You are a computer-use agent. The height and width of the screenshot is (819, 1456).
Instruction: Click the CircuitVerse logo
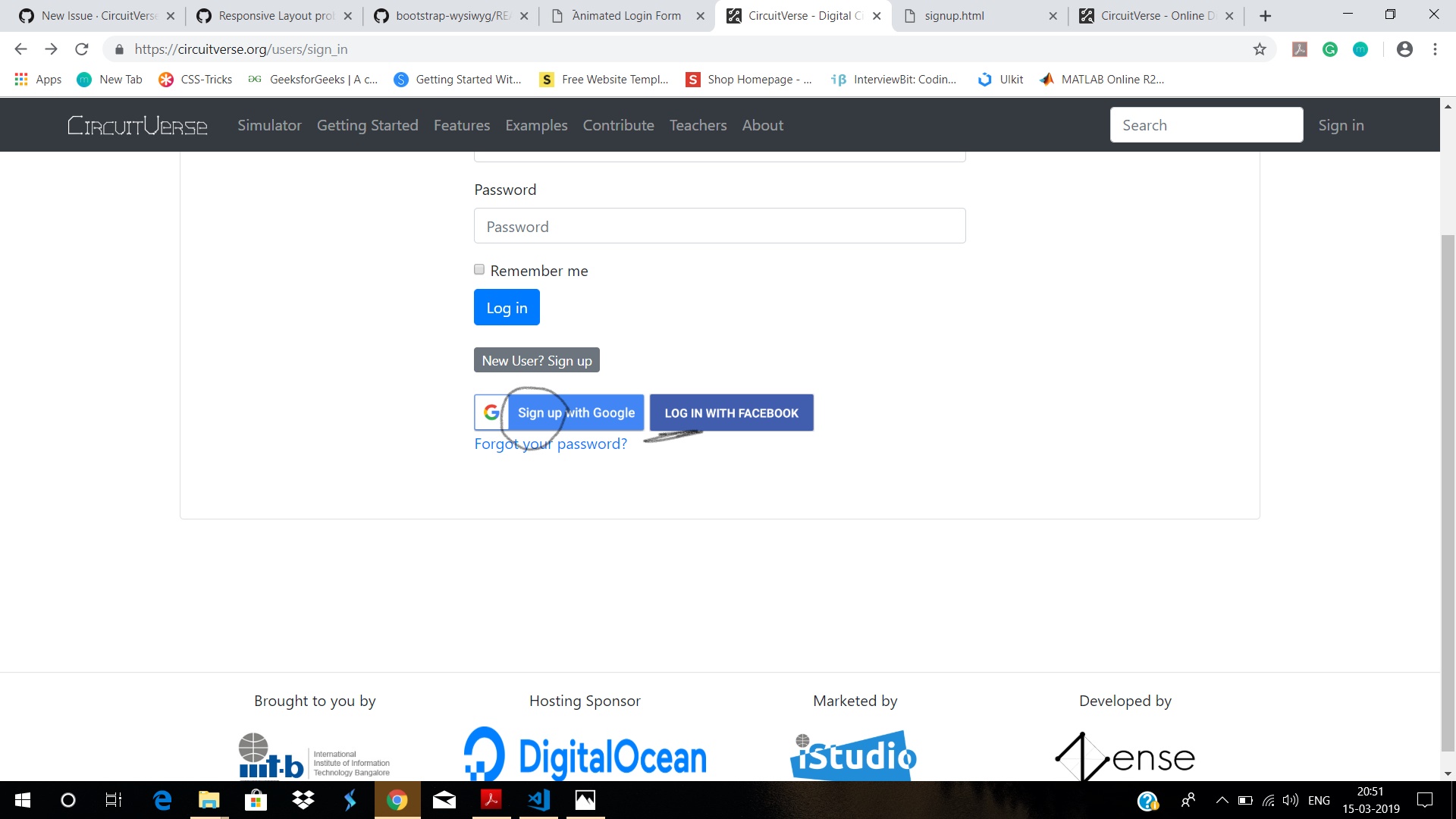tap(137, 125)
